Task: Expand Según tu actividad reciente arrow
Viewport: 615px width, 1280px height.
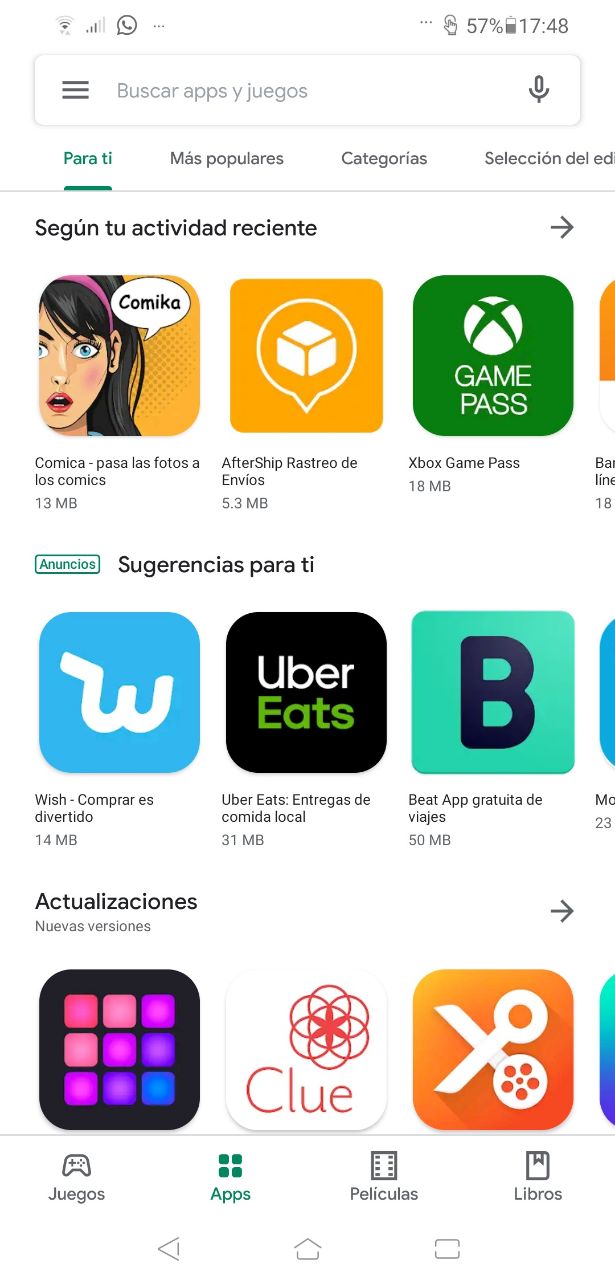Action: (562, 228)
